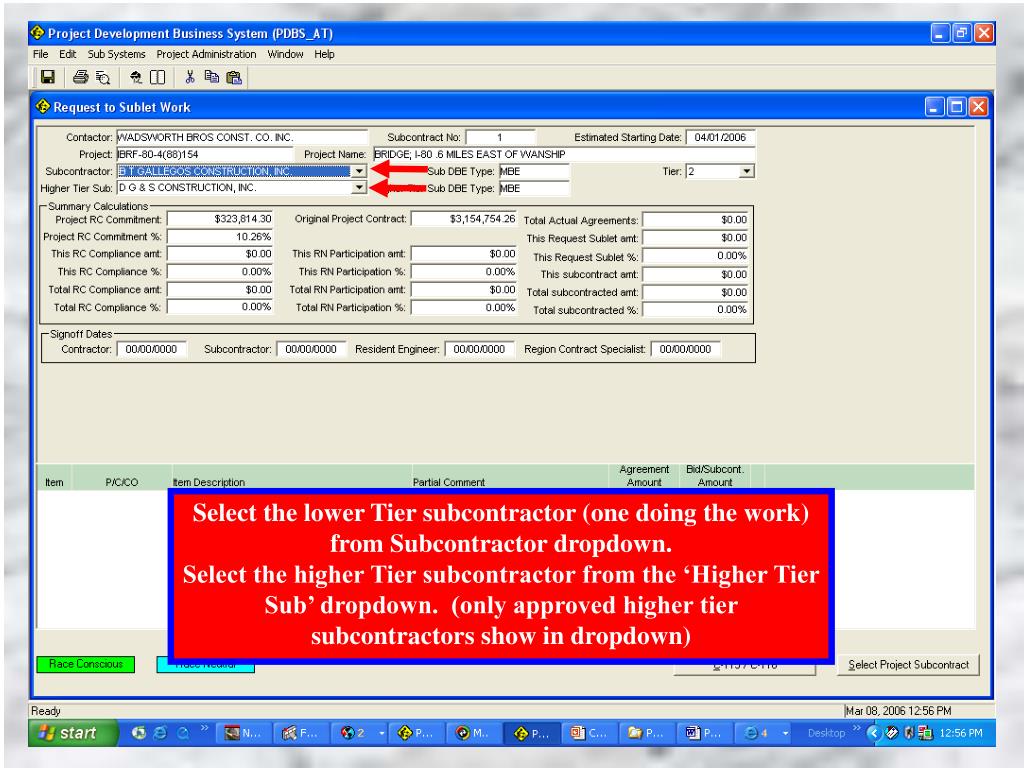
Task: Click the Original Project Contract amount field
Action: click(464, 219)
